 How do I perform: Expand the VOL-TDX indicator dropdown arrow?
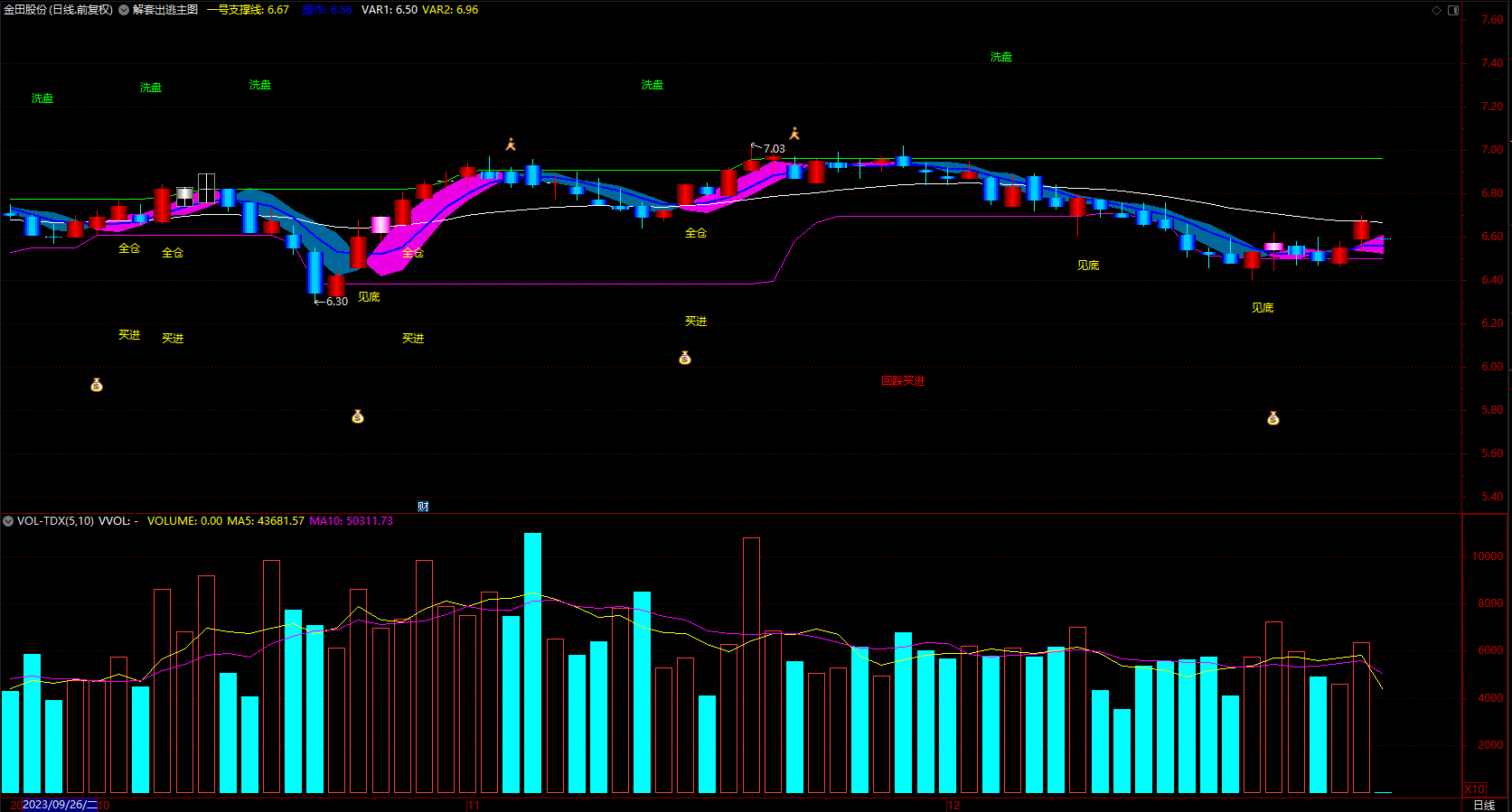click(8, 521)
